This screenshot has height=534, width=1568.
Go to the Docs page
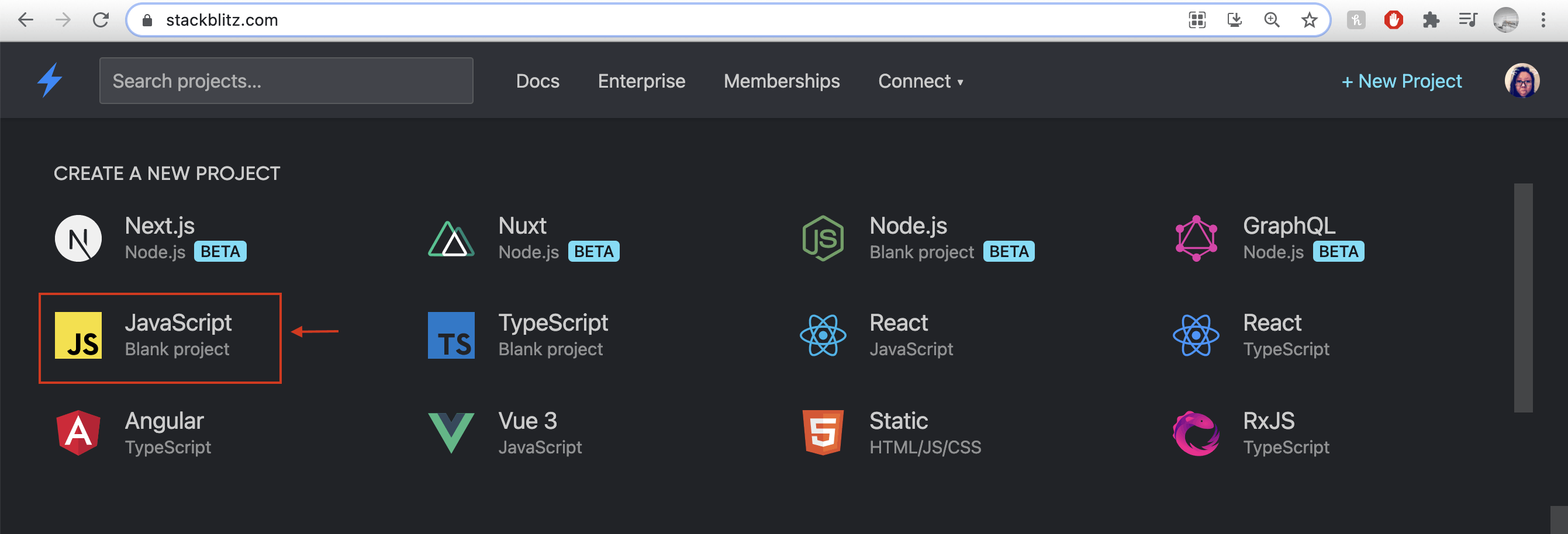[x=537, y=81]
